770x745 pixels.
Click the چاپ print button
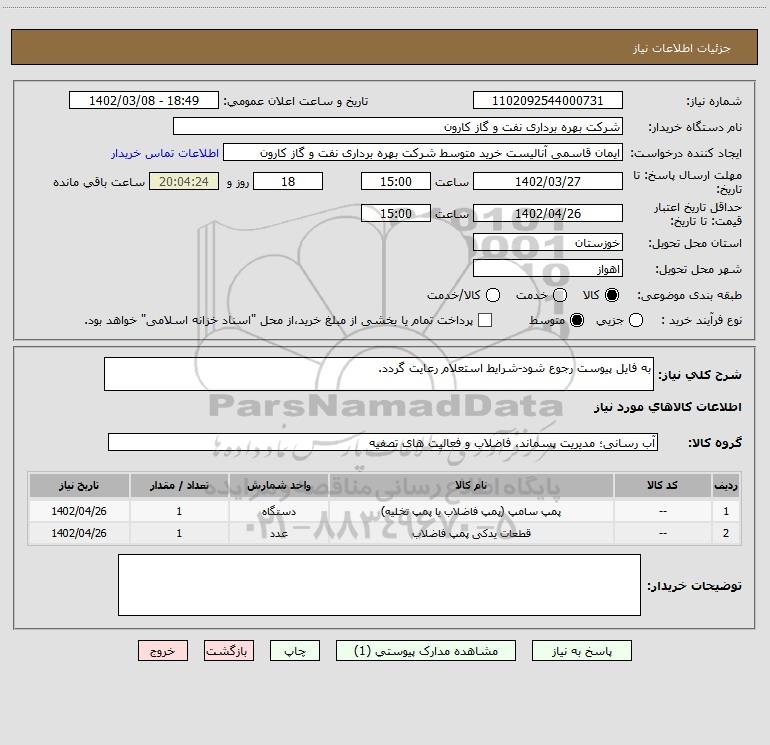[295, 651]
